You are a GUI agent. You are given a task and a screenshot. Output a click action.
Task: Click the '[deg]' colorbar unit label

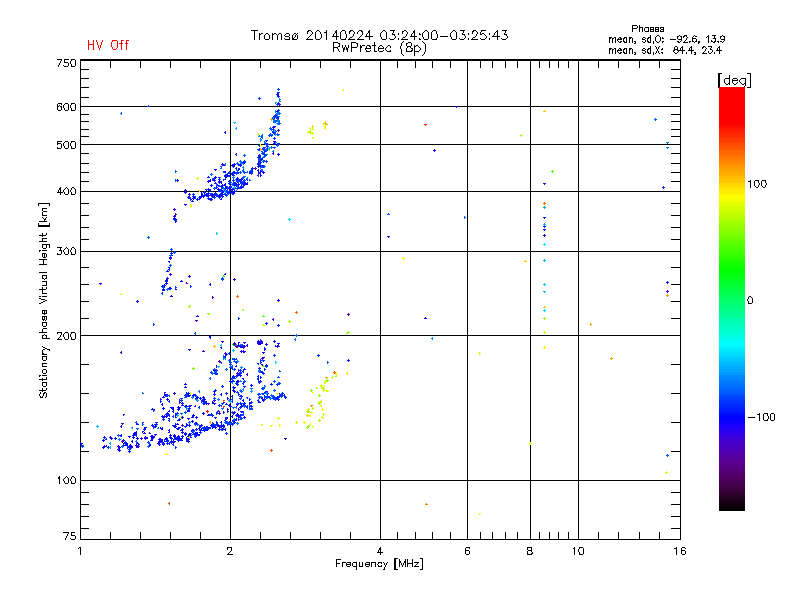click(x=735, y=80)
